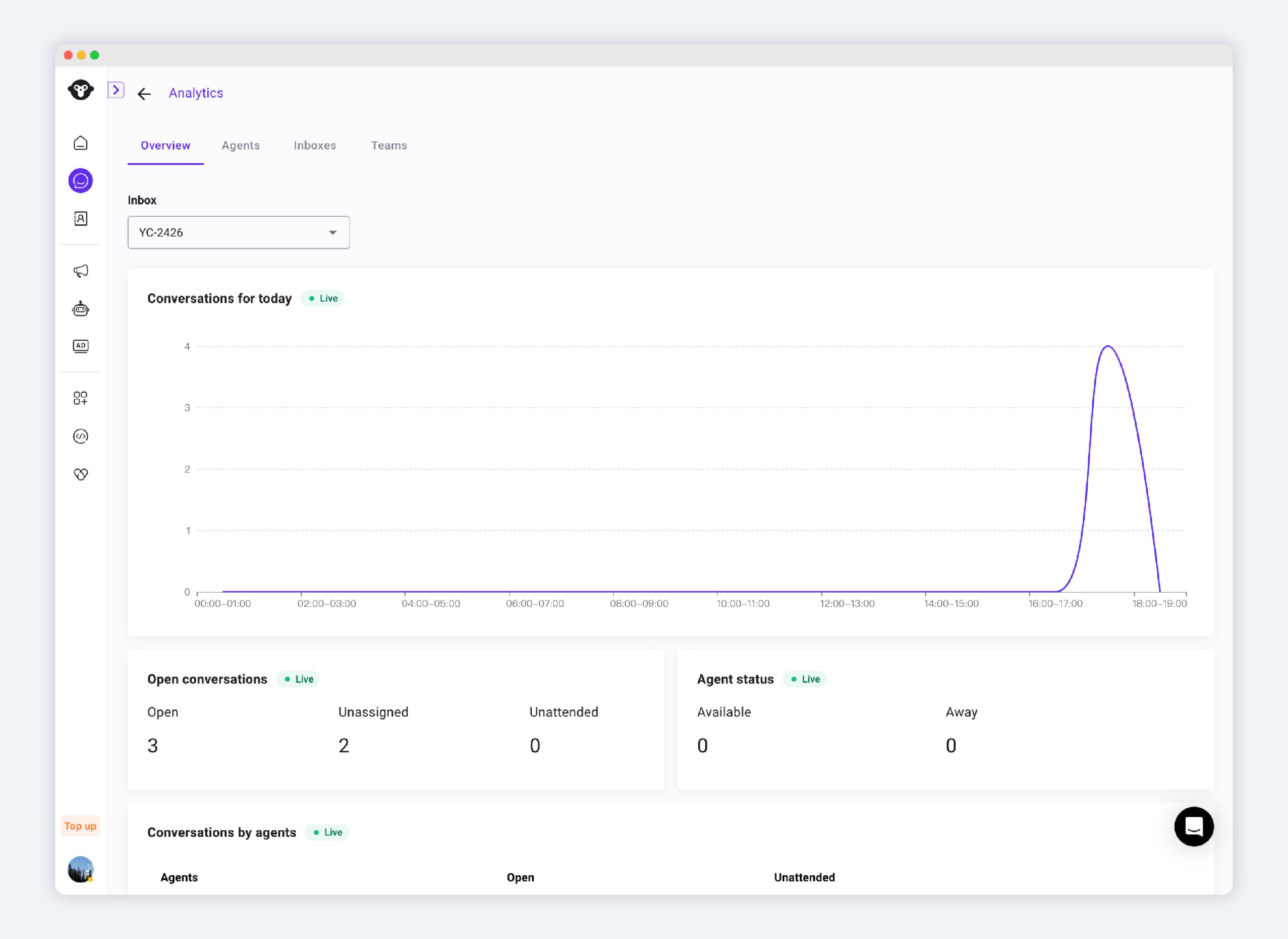Screen dimensions: 1288x939
Task: Open the Integrations apps-plus icon
Action: (x=81, y=398)
